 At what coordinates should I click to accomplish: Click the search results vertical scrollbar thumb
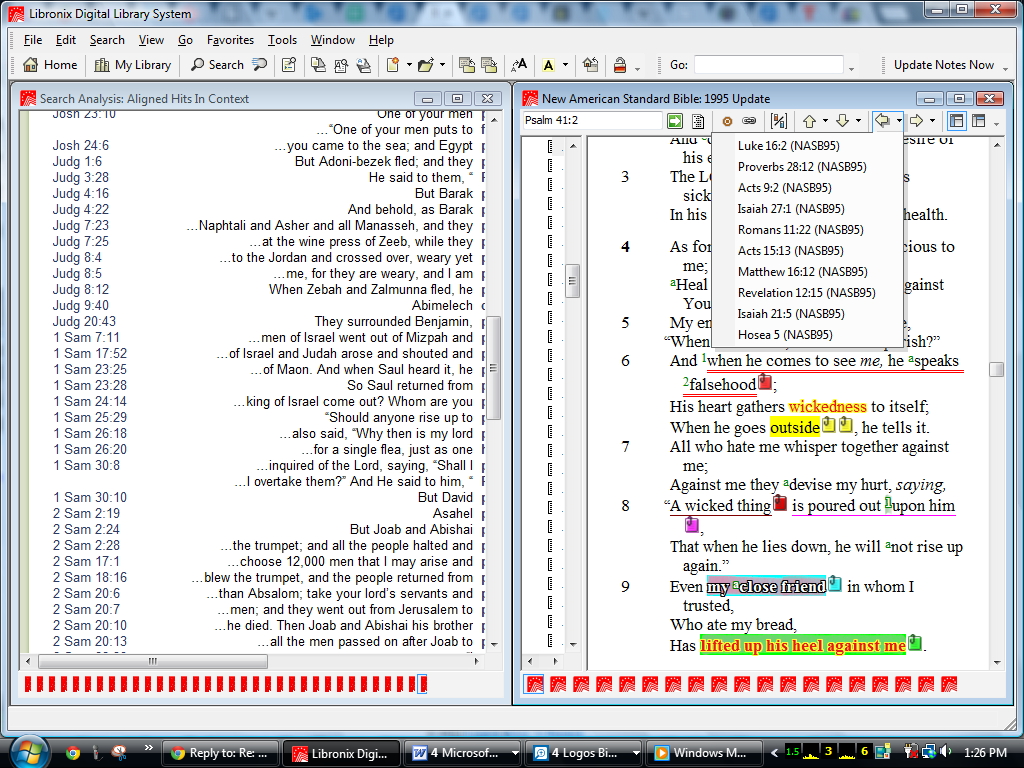point(494,368)
